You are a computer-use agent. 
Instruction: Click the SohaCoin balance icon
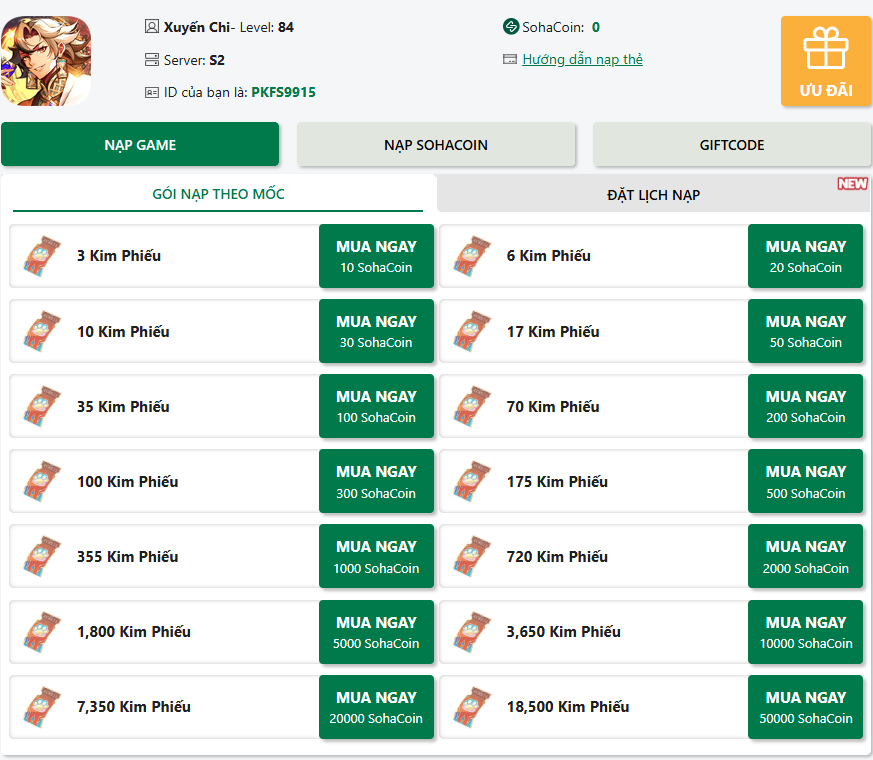click(511, 27)
